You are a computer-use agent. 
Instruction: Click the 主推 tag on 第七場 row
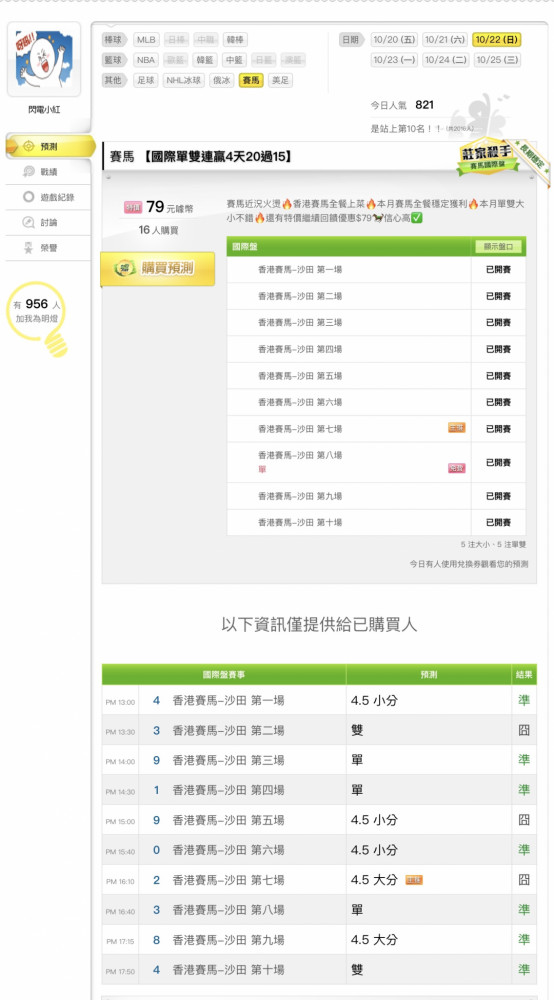[x=456, y=428]
